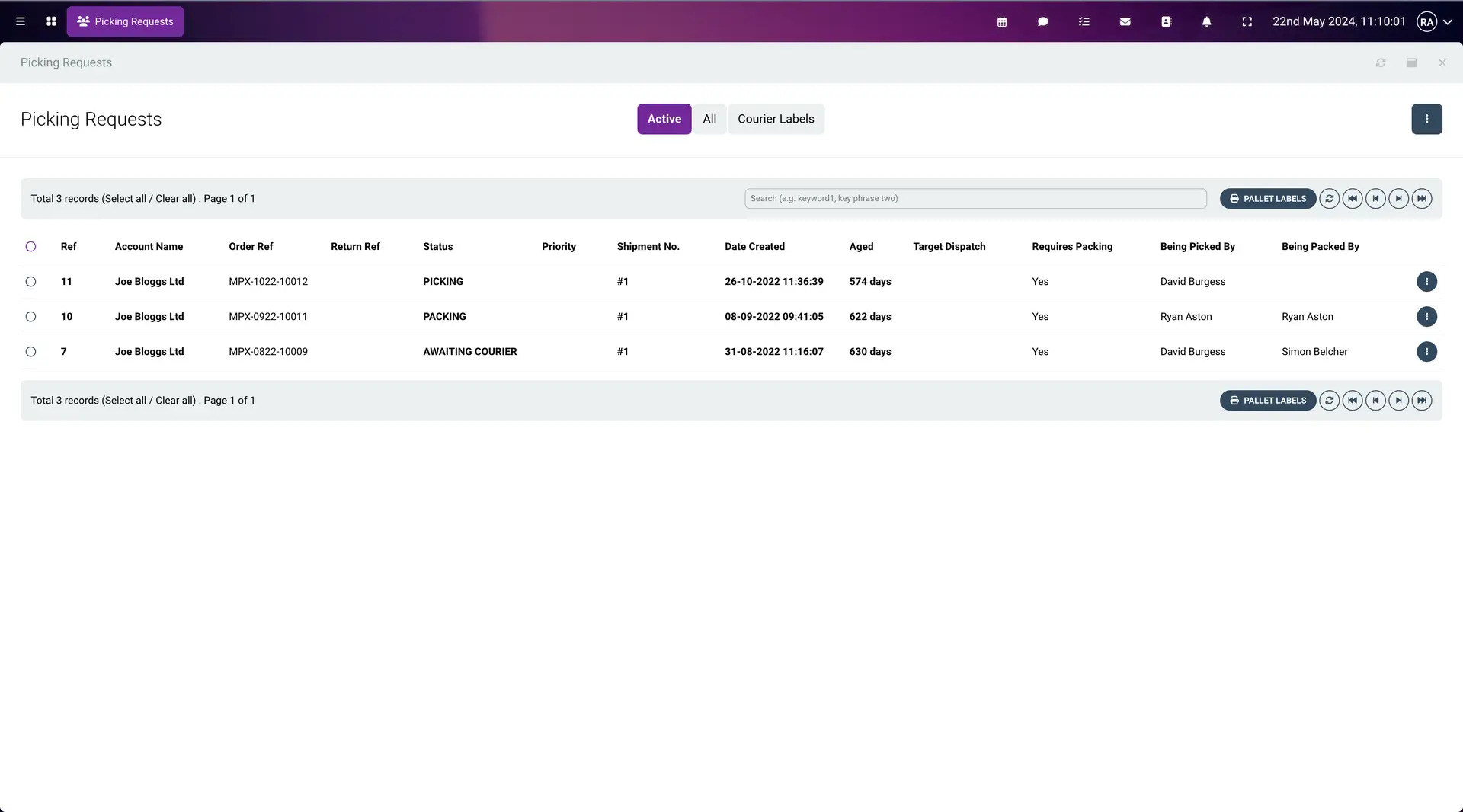Select the row with Ref 11

[x=30, y=282]
